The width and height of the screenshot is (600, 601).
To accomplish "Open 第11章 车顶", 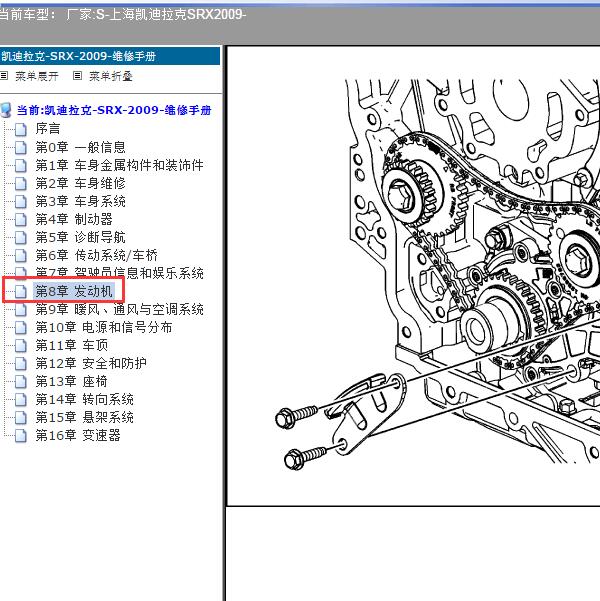I will 72,345.
